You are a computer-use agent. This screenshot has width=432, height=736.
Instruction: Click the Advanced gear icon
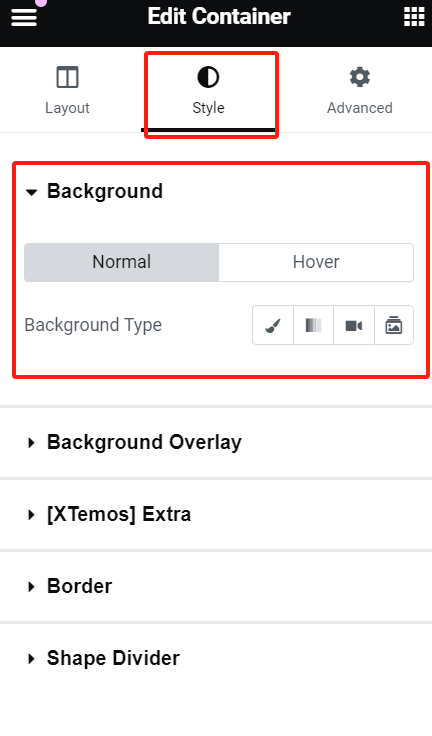[x=360, y=77]
